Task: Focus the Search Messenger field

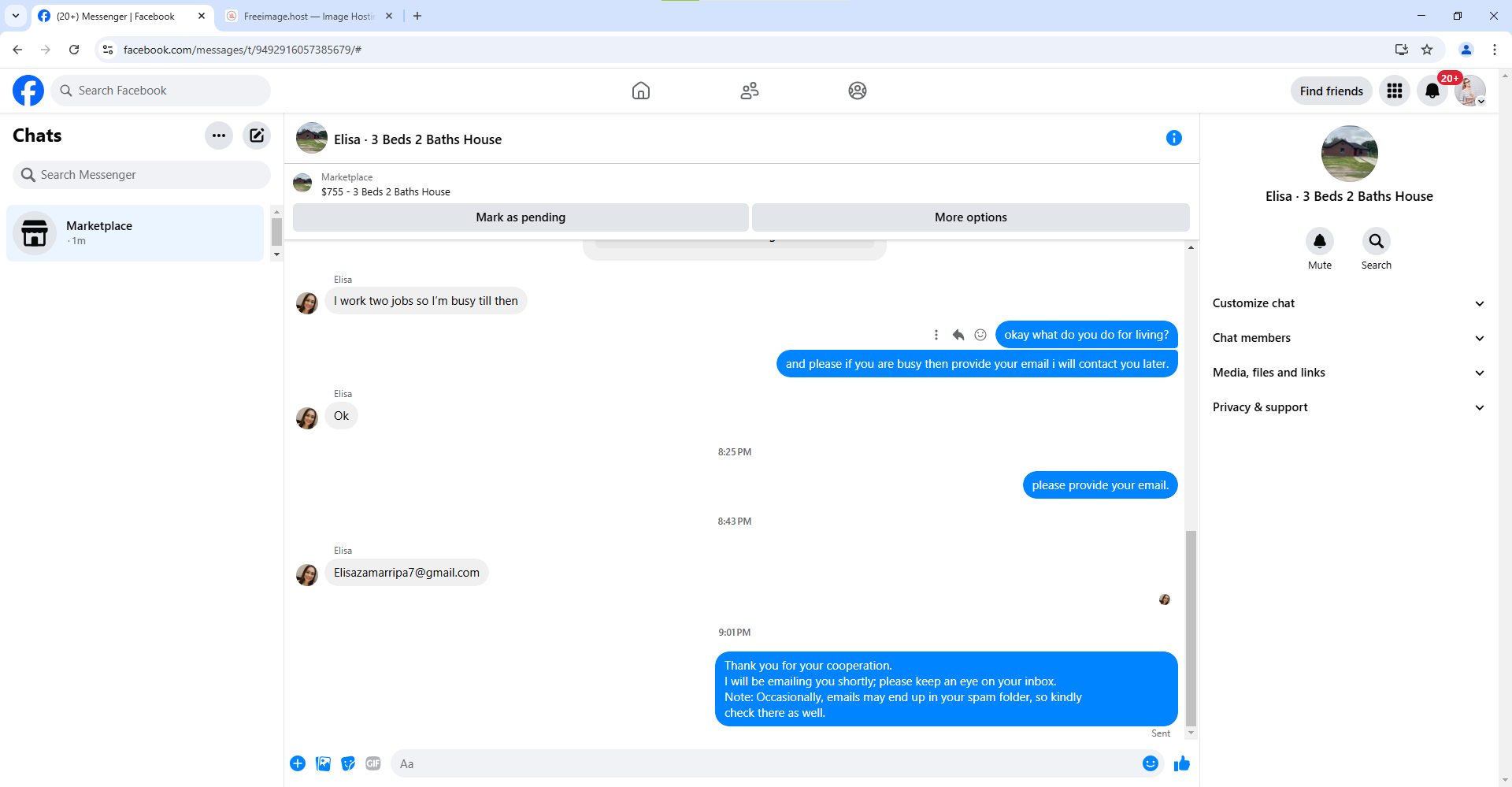Action: click(142, 175)
